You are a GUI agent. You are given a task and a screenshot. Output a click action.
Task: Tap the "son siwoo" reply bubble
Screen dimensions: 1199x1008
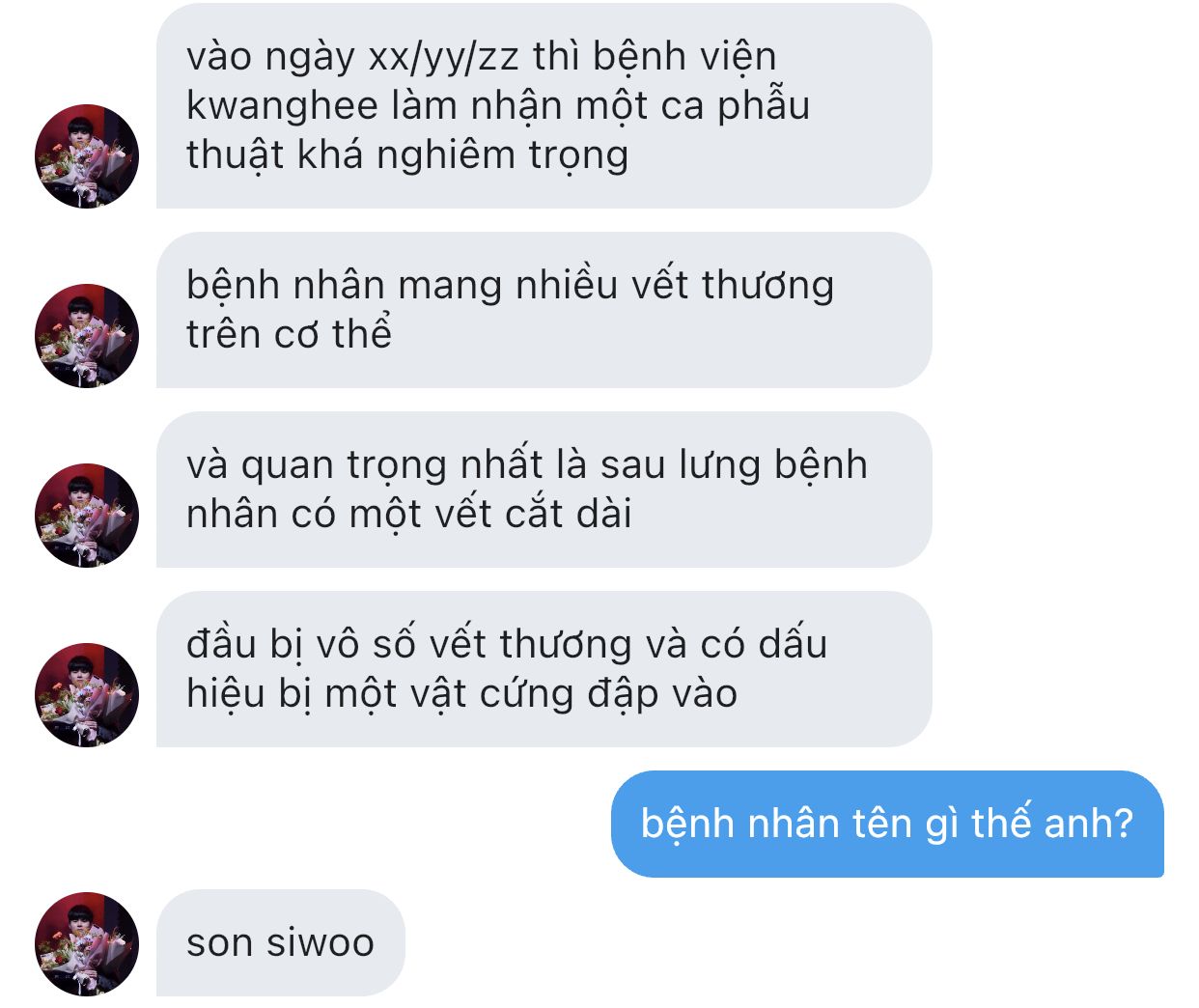coord(281,942)
